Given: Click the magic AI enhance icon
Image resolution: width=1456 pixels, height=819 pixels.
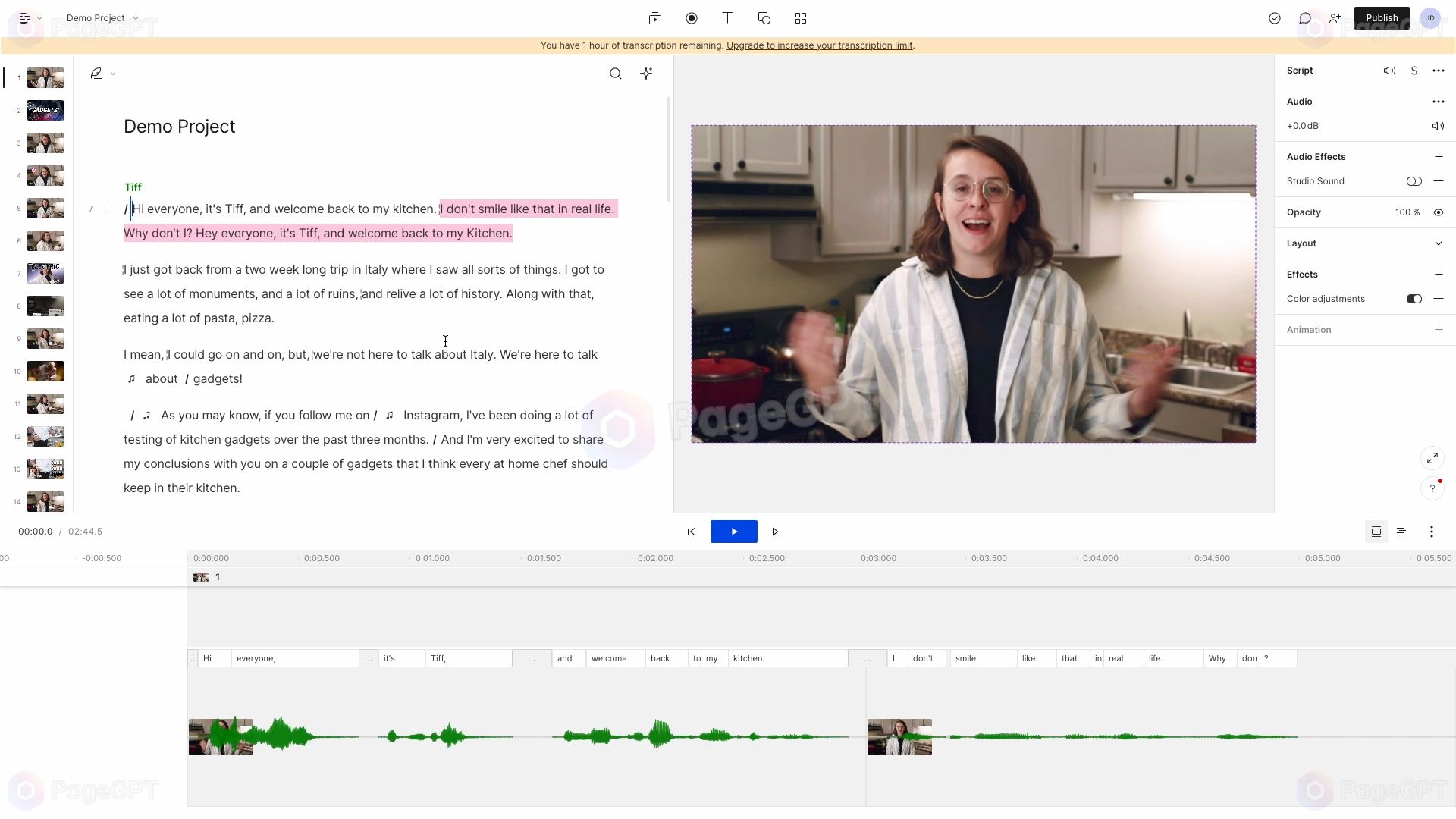Looking at the screenshot, I should 647,73.
